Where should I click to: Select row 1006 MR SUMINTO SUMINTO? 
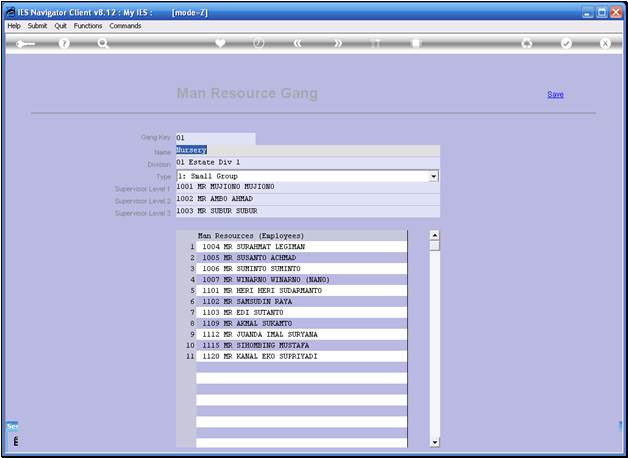302,269
